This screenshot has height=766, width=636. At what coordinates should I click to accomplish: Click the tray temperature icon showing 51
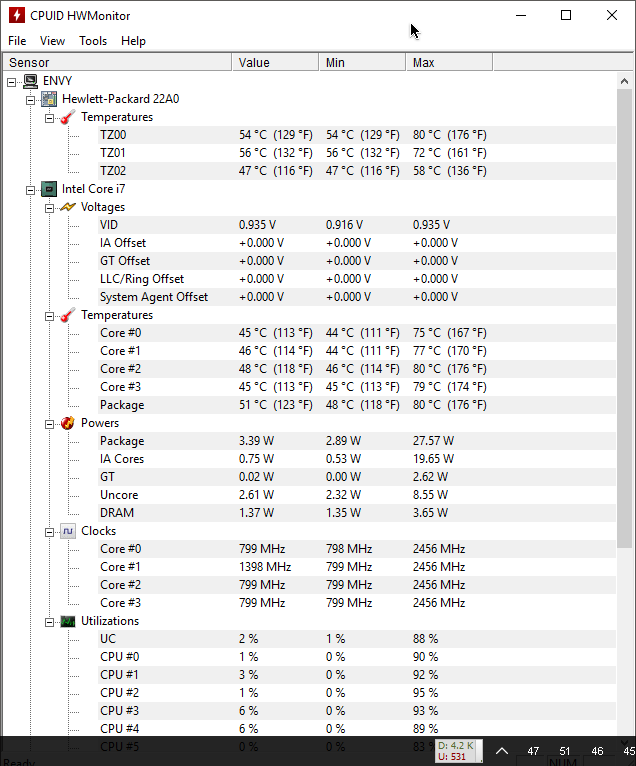pyautogui.click(x=565, y=751)
